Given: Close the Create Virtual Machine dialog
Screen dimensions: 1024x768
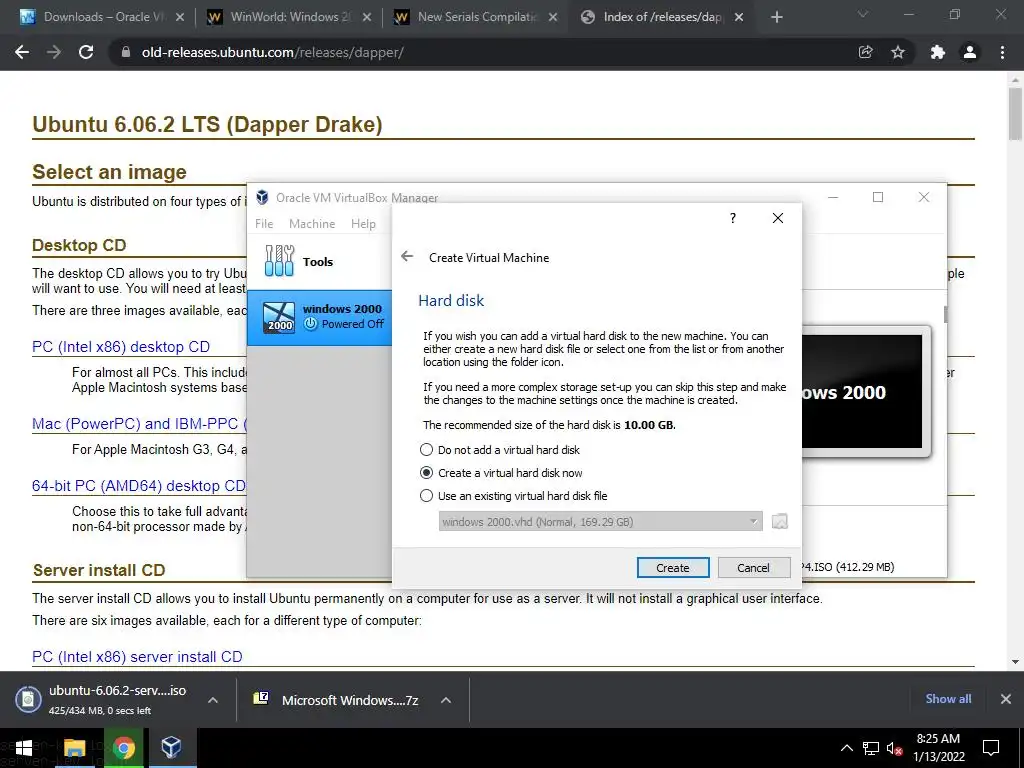Looking at the screenshot, I should point(778,218).
